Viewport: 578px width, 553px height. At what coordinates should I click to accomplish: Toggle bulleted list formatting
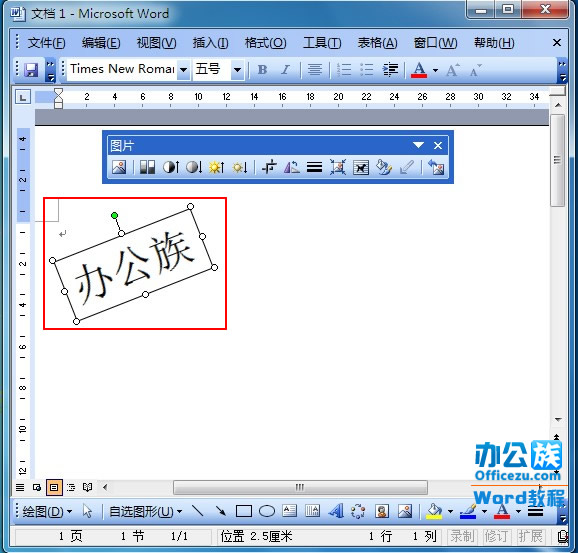click(366, 69)
